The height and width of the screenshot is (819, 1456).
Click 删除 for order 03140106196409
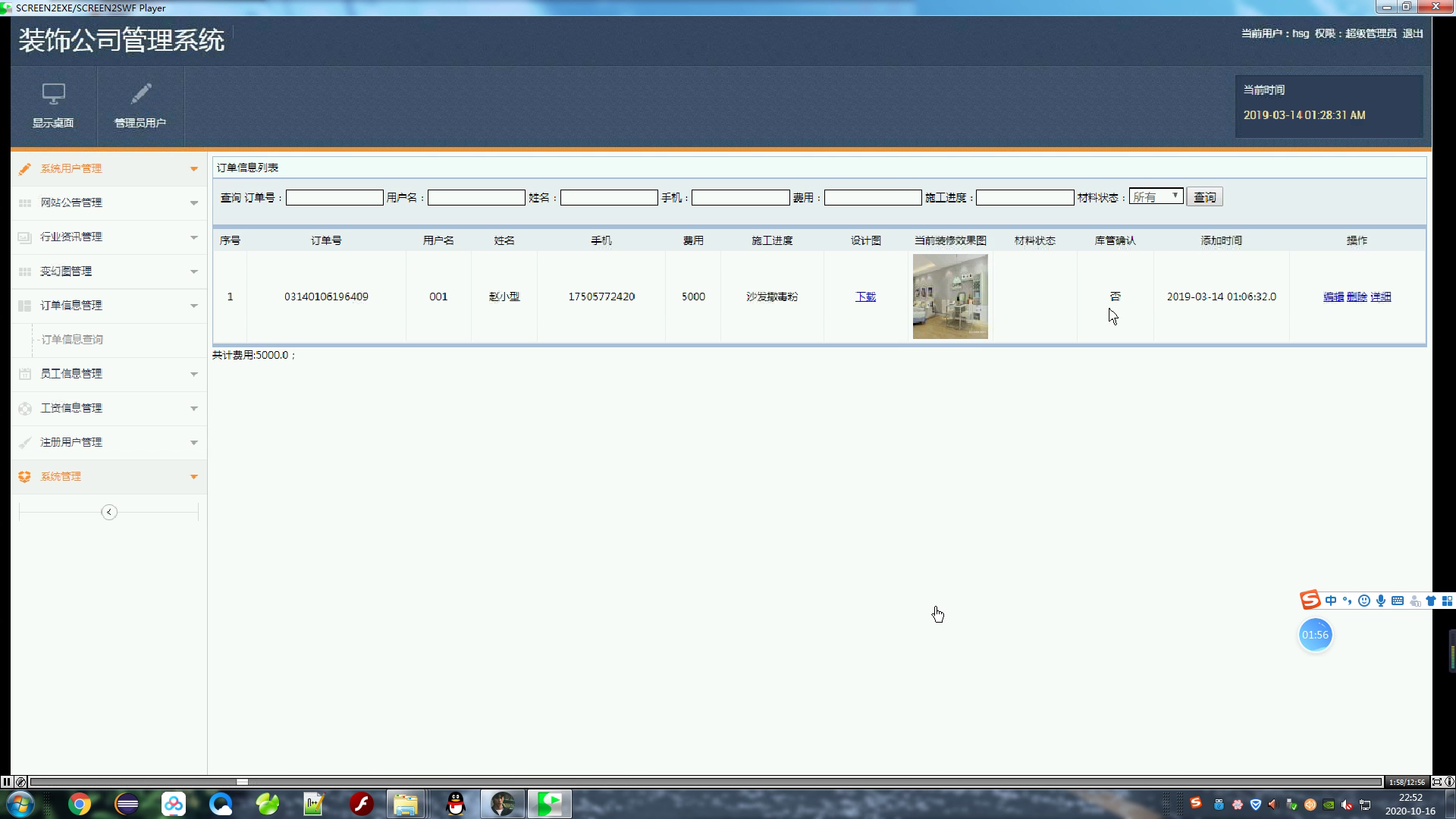tap(1357, 297)
